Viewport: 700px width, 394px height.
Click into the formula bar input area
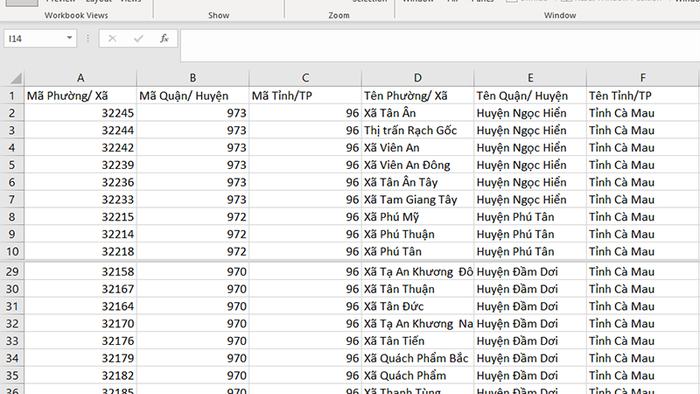click(440, 45)
